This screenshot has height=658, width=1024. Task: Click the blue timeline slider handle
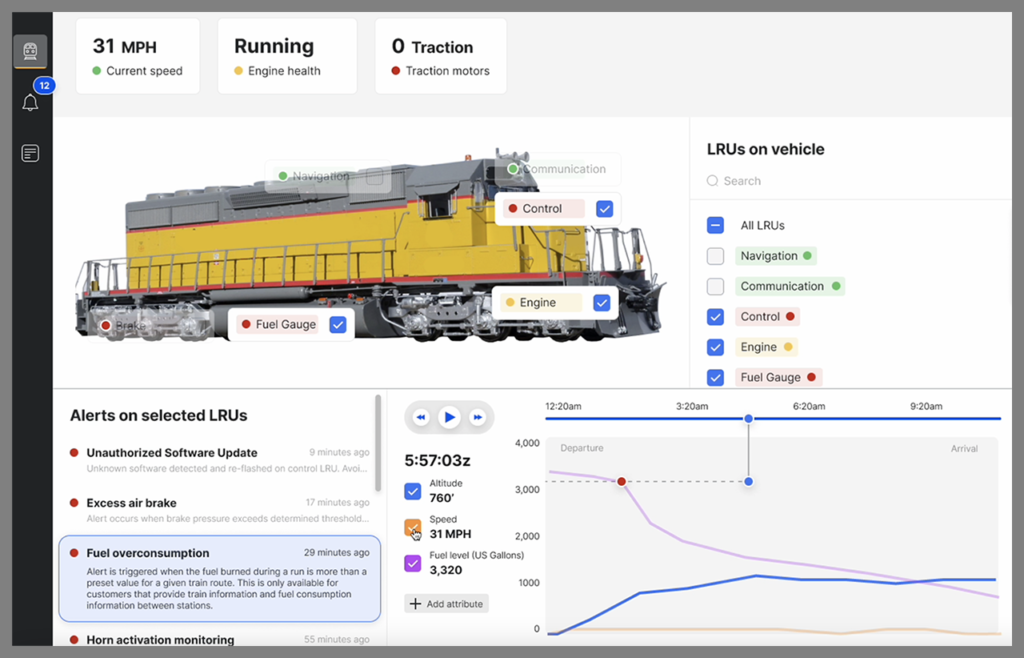tap(748, 418)
